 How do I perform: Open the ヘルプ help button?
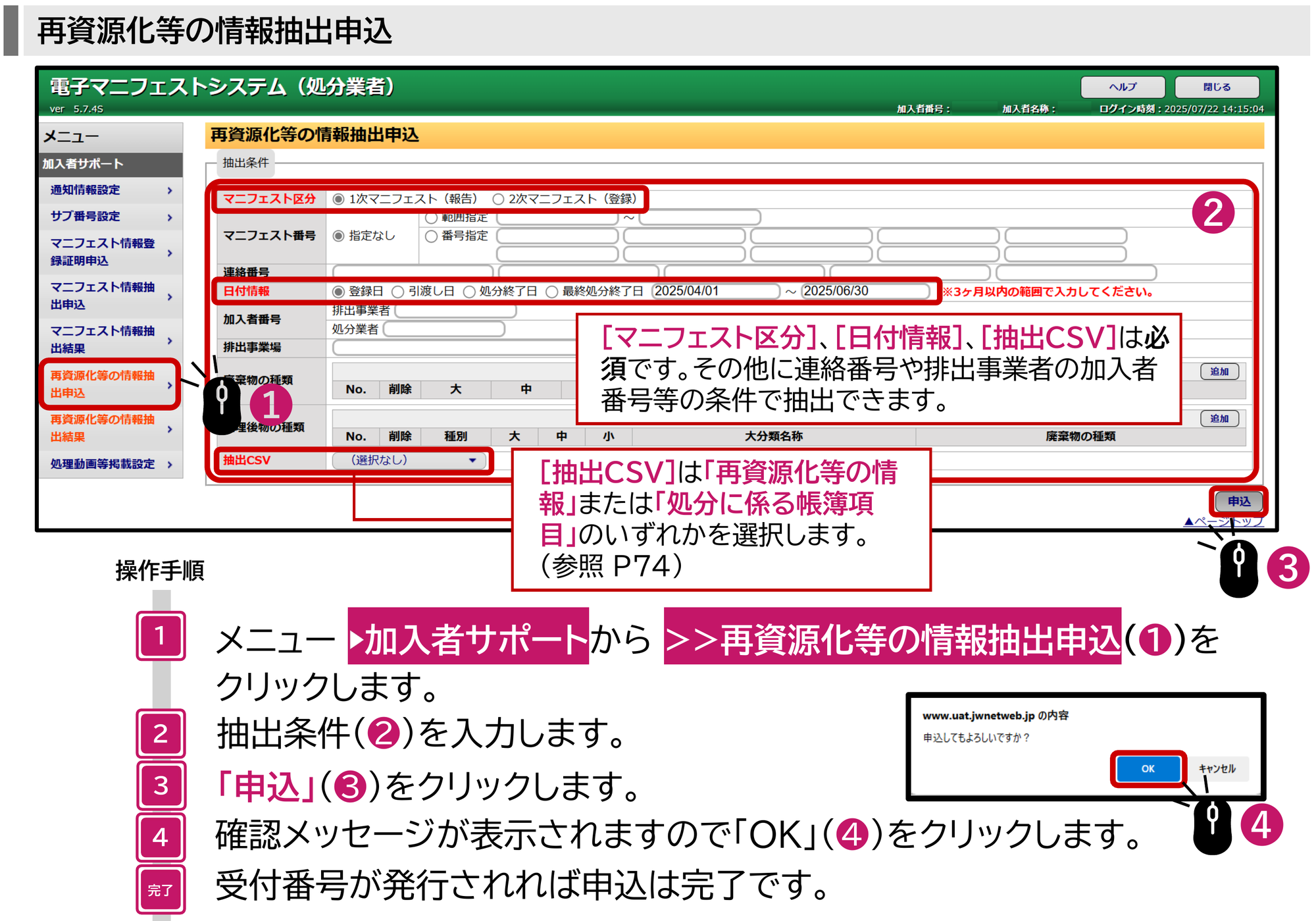(1123, 87)
